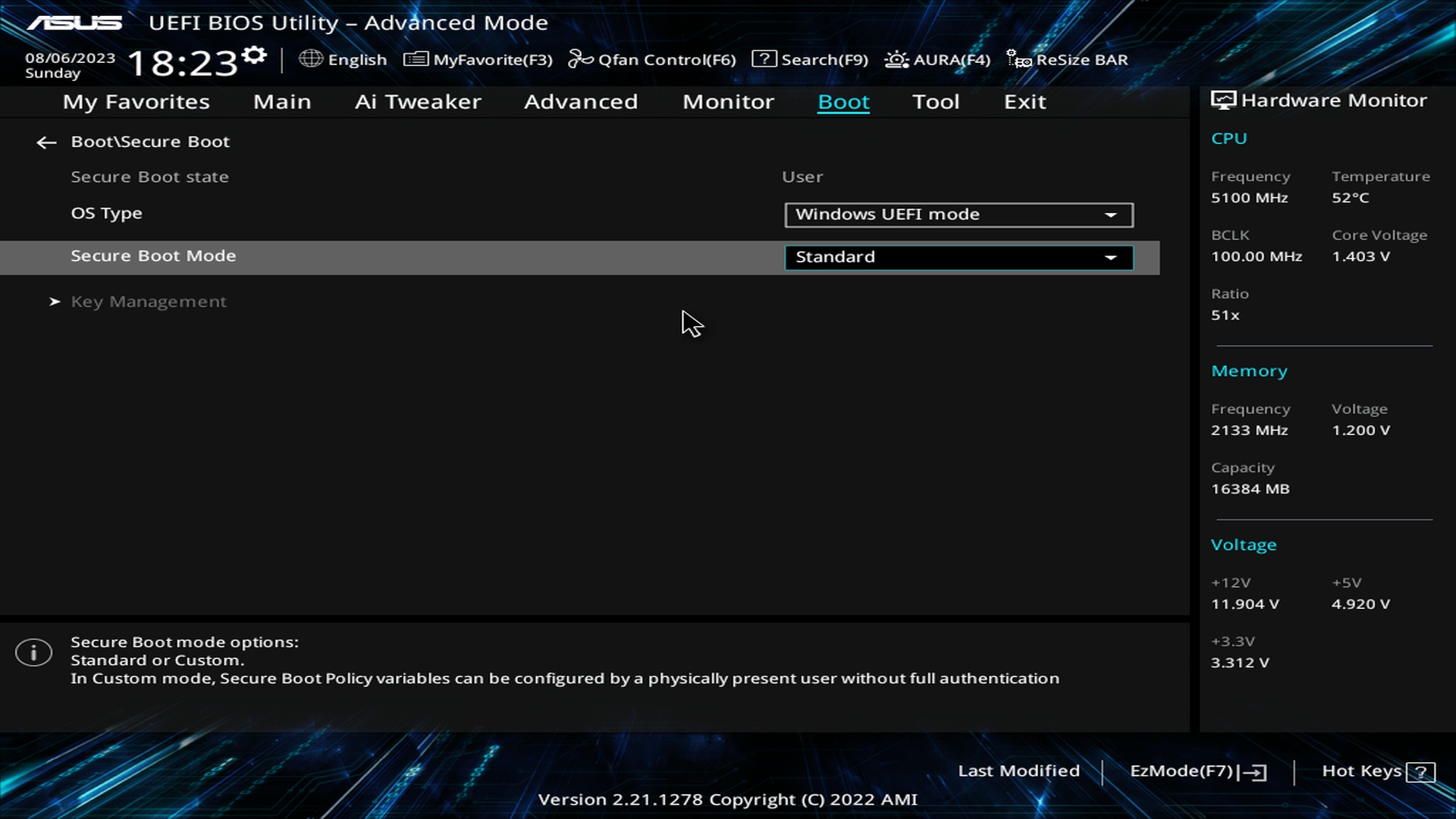Open the Secure Boot Mode dropdown
The image size is (1456, 819).
click(x=959, y=258)
